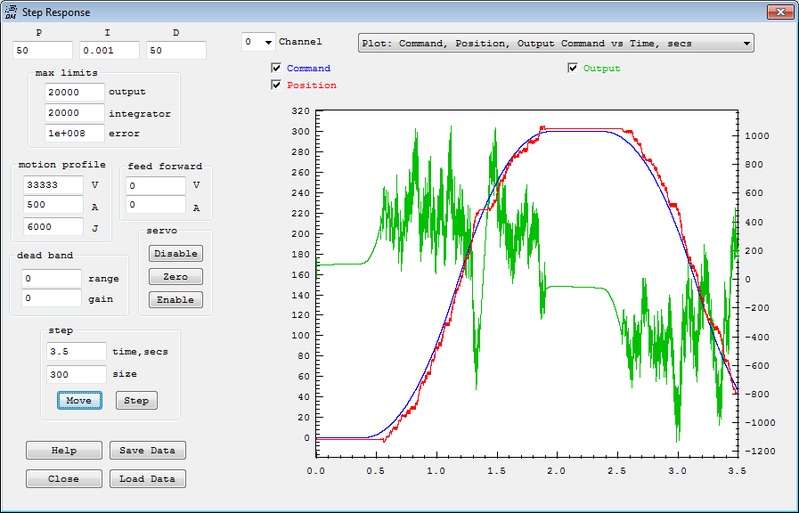Image resolution: width=799 pixels, height=513 pixels.
Task: Click the P gain input field
Action: (x=42, y=50)
